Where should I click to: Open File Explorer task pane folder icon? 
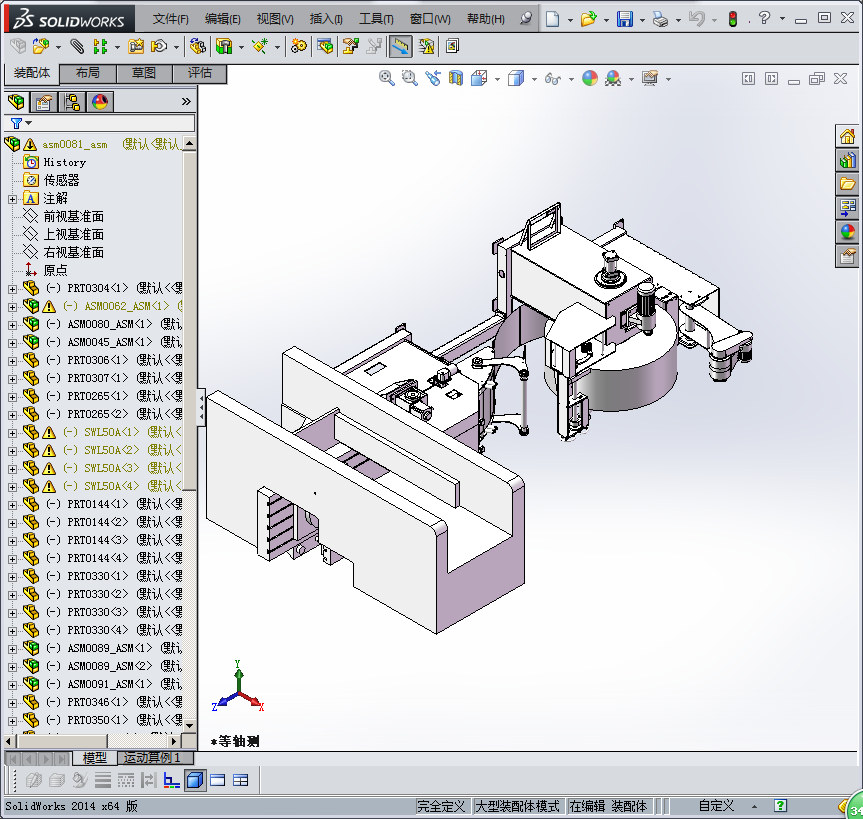click(x=848, y=184)
